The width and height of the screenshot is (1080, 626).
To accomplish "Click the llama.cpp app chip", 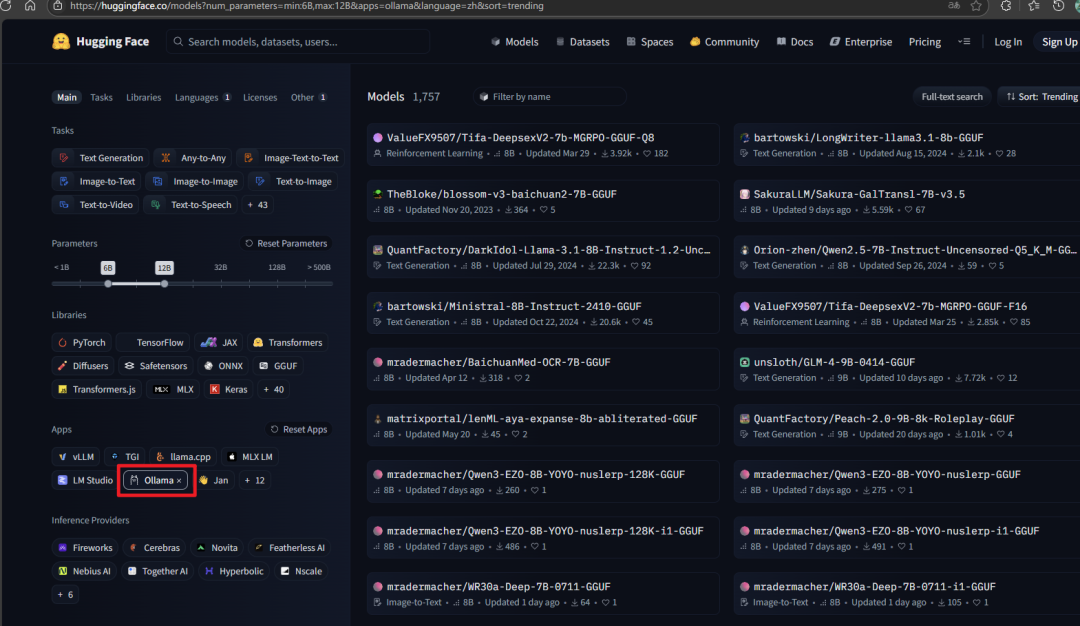I will pyautogui.click(x=183, y=457).
